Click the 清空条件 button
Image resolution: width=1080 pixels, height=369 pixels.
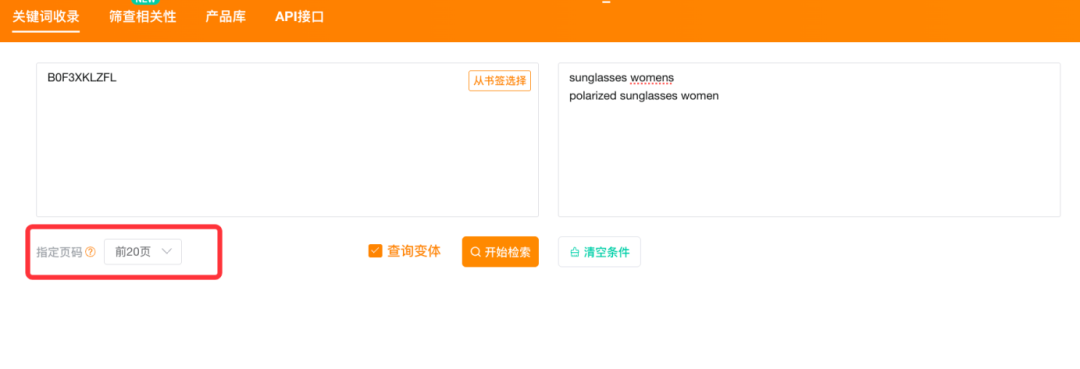coord(599,252)
